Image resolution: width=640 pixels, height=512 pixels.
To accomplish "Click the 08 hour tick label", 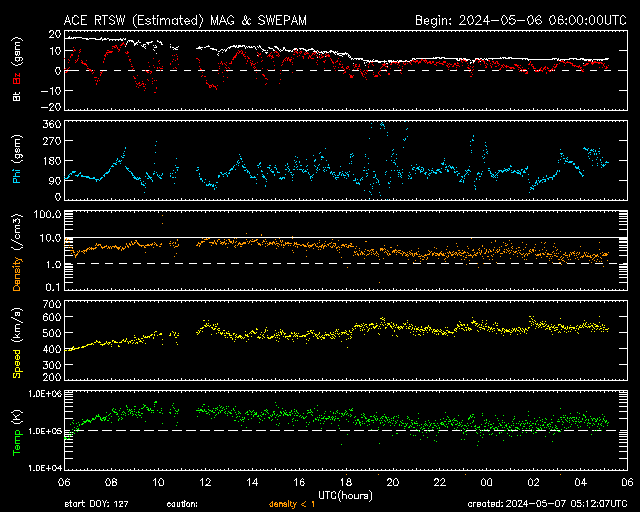I will (x=111, y=483).
